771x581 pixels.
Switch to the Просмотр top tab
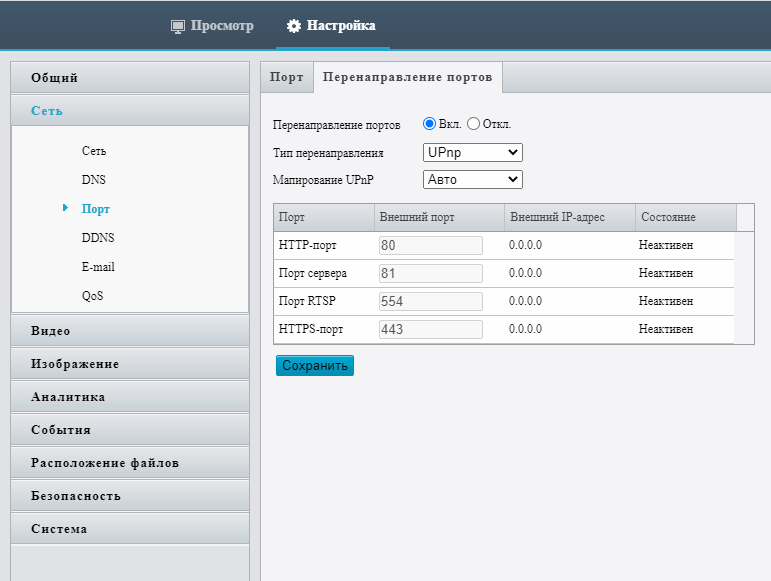212,26
